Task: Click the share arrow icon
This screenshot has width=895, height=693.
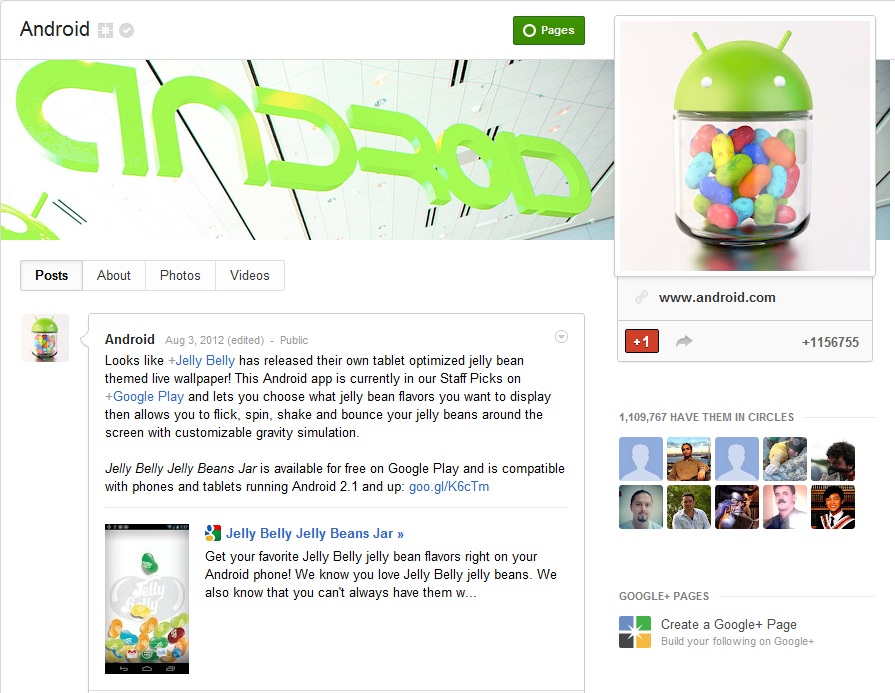Action: click(684, 341)
